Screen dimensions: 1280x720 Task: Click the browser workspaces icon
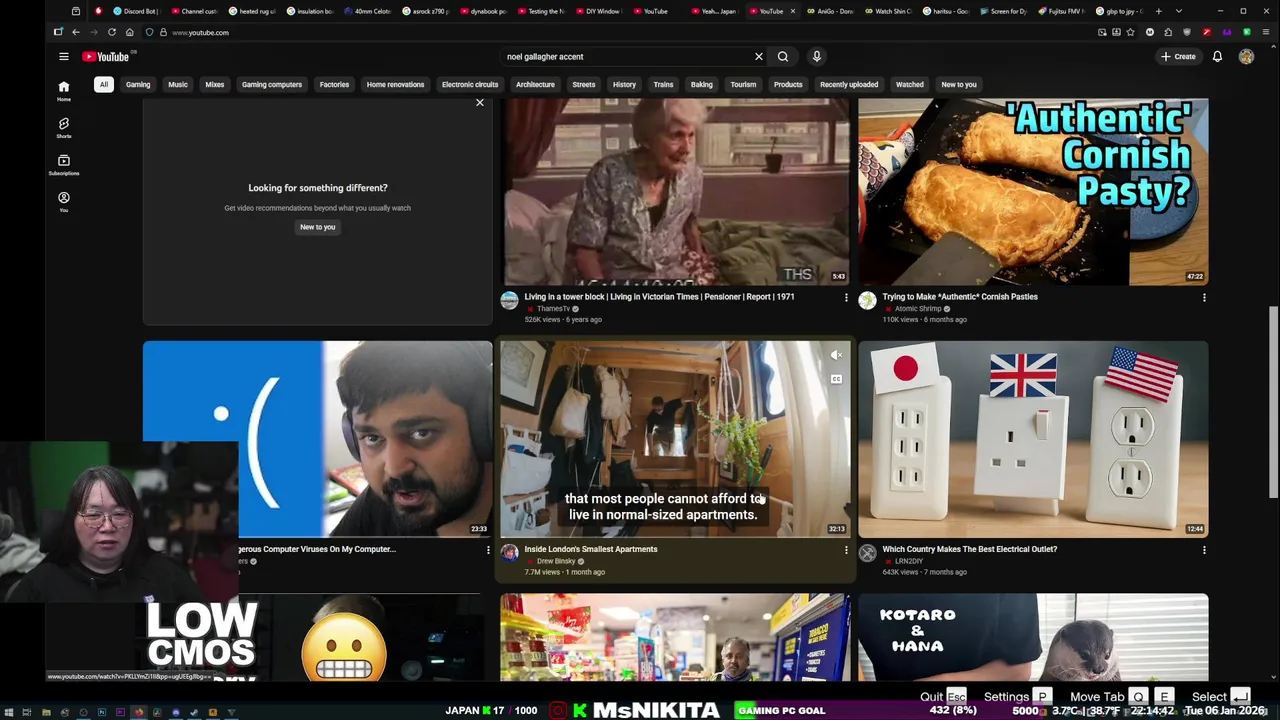(x=75, y=11)
